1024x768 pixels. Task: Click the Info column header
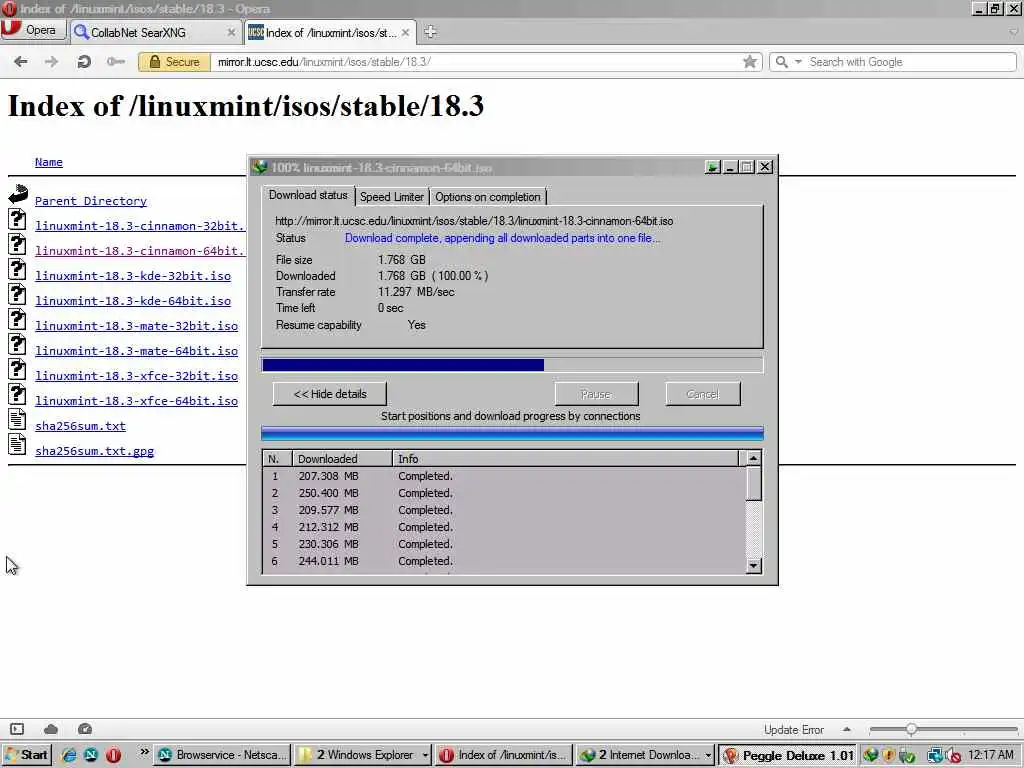point(566,458)
